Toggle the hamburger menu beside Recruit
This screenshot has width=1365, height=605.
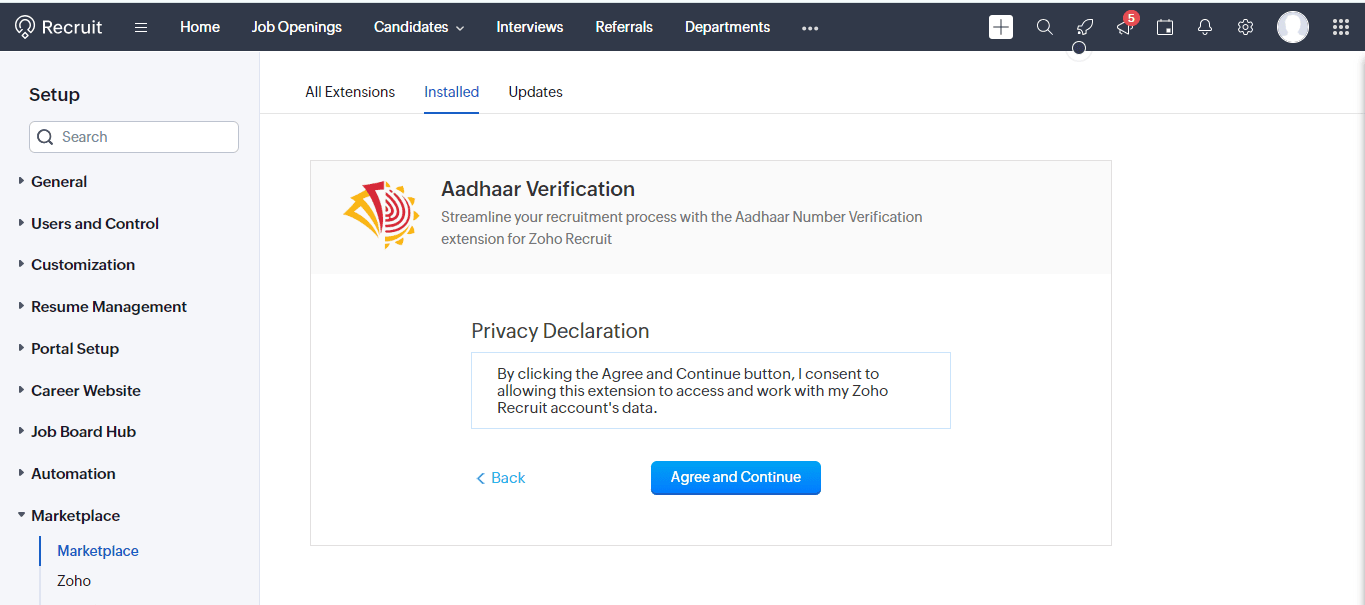click(141, 27)
